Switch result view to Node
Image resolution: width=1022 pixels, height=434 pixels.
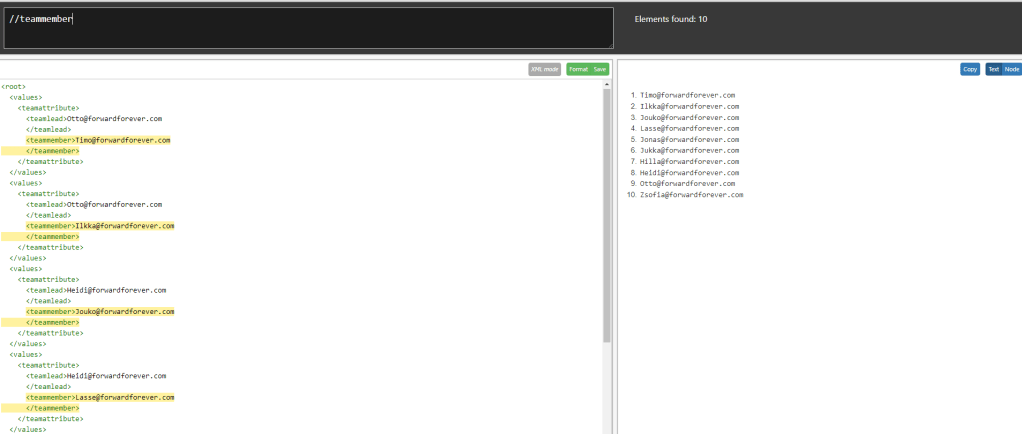click(1012, 69)
